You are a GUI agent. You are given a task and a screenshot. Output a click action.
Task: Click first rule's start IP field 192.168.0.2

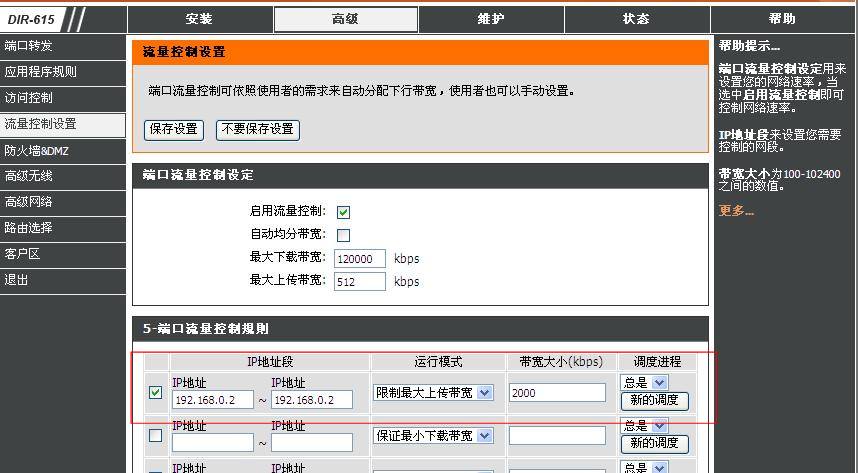pos(213,400)
